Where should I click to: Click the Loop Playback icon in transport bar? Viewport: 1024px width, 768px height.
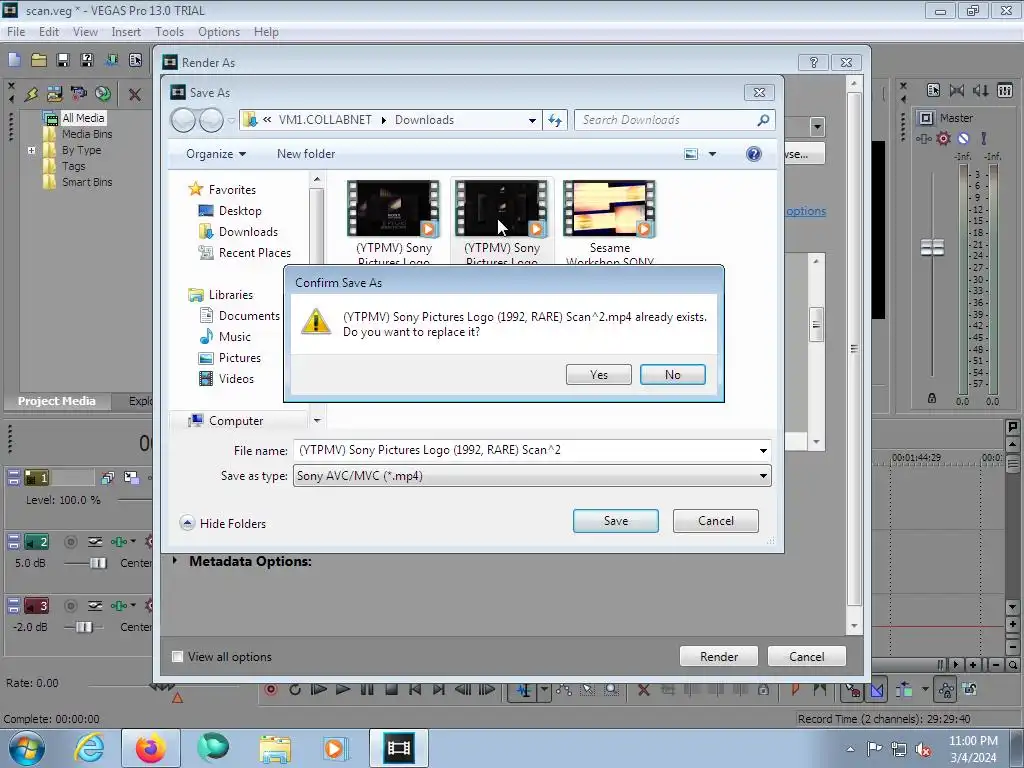(x=295, y=690)
